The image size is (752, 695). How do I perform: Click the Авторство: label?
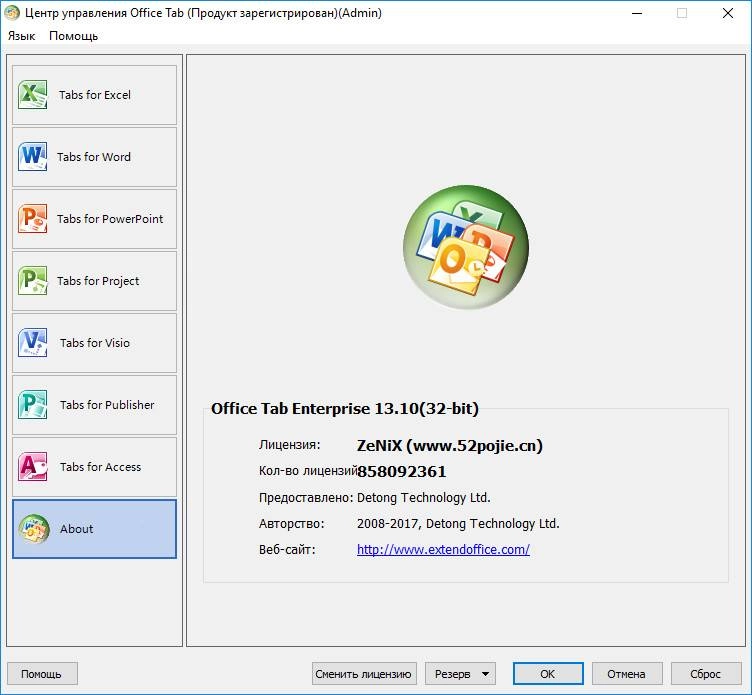[292, 524]
